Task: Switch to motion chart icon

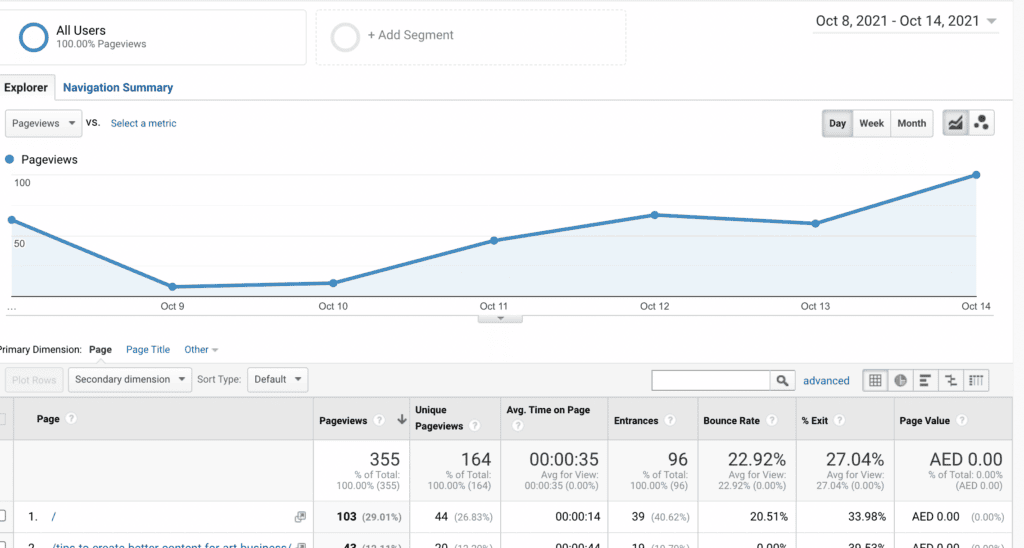Action: [x=981, y=123]
